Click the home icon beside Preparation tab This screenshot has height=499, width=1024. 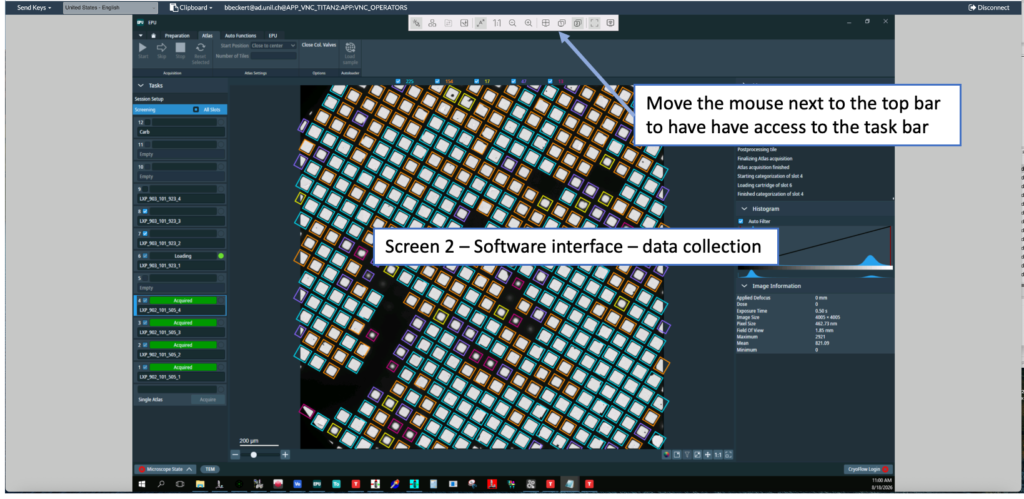tap(153, 35)
